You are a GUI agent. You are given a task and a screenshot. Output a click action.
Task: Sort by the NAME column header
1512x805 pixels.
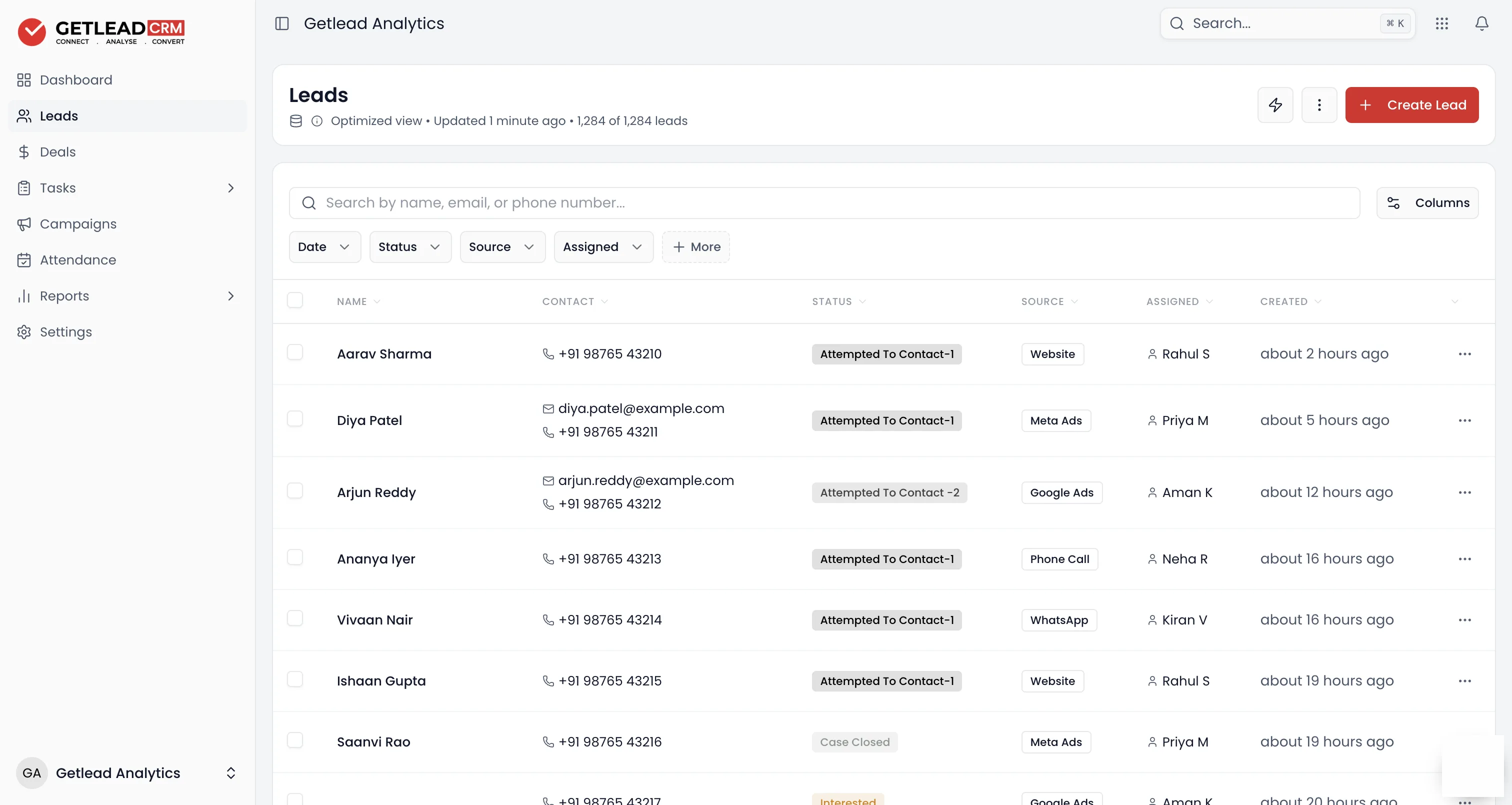pos(358,301)
